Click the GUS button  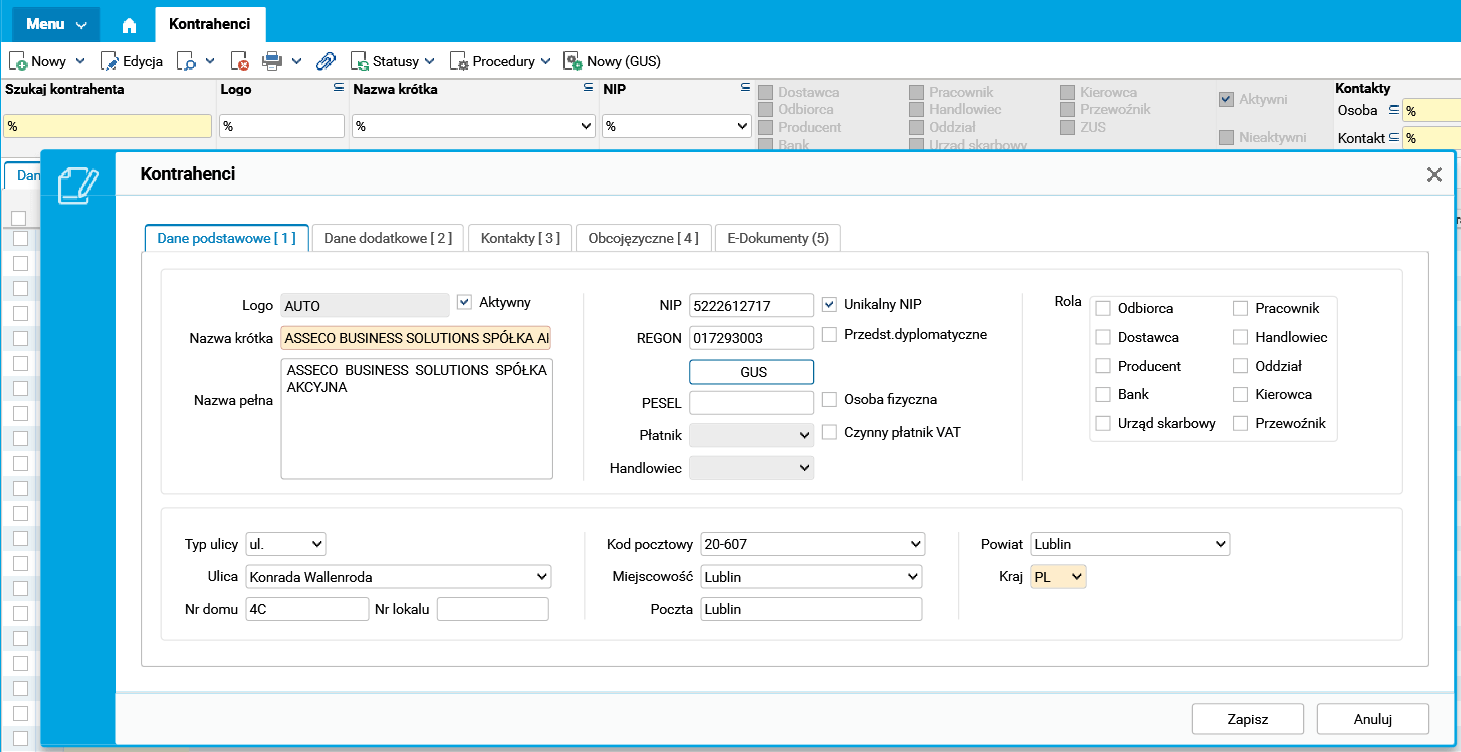[x=752, y=372]
